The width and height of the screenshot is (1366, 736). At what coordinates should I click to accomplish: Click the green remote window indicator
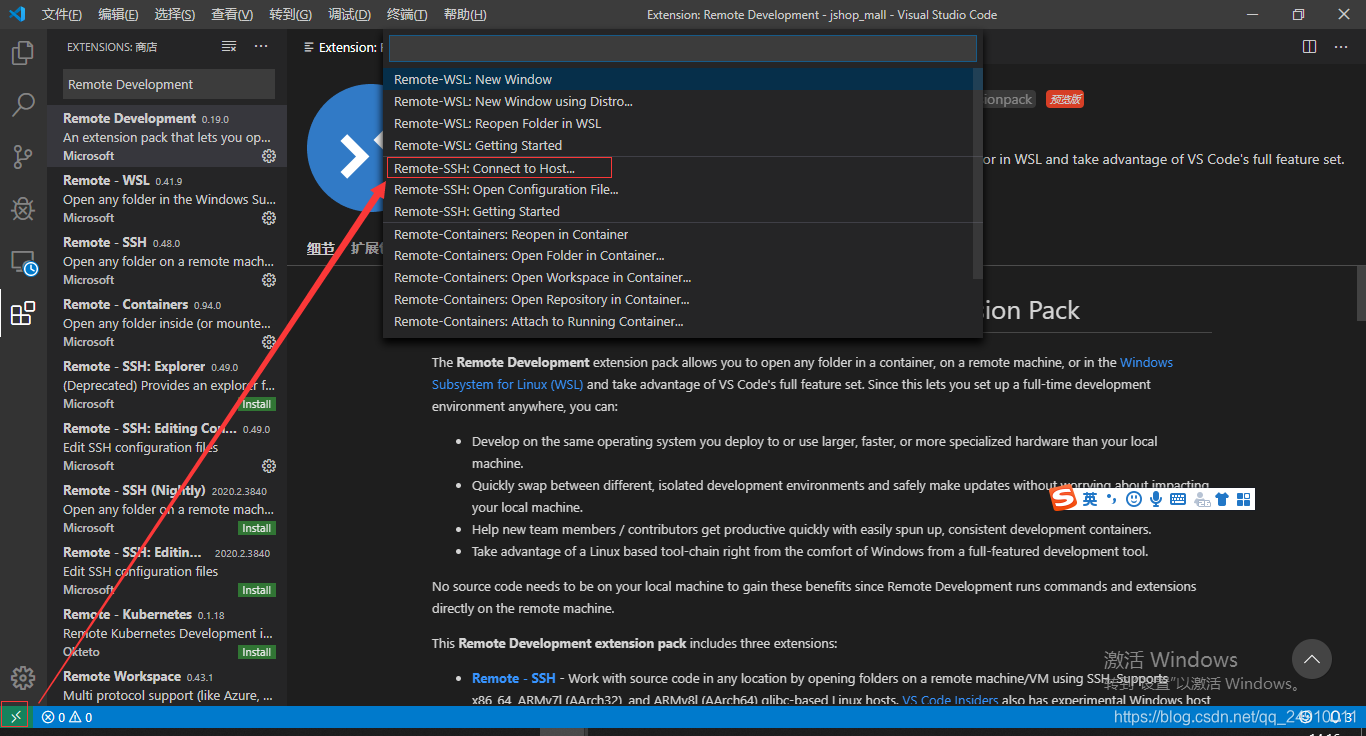15,717
